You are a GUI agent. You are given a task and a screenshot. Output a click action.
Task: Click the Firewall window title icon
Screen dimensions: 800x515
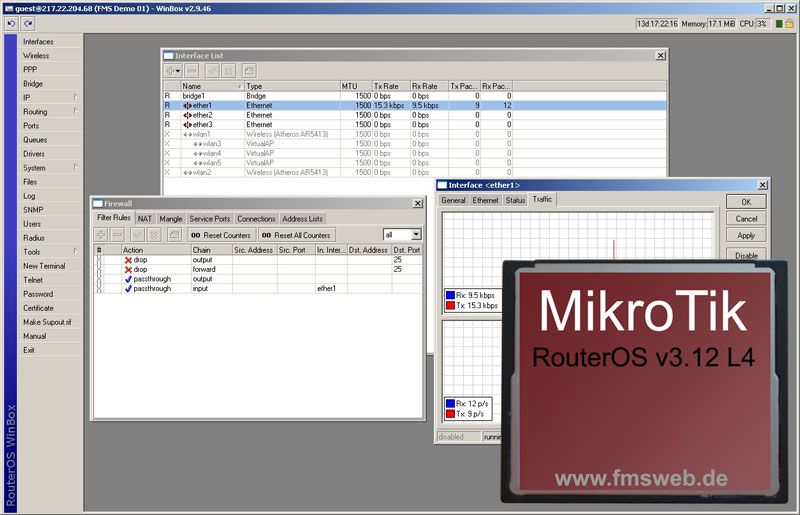(x=98, y=204)
